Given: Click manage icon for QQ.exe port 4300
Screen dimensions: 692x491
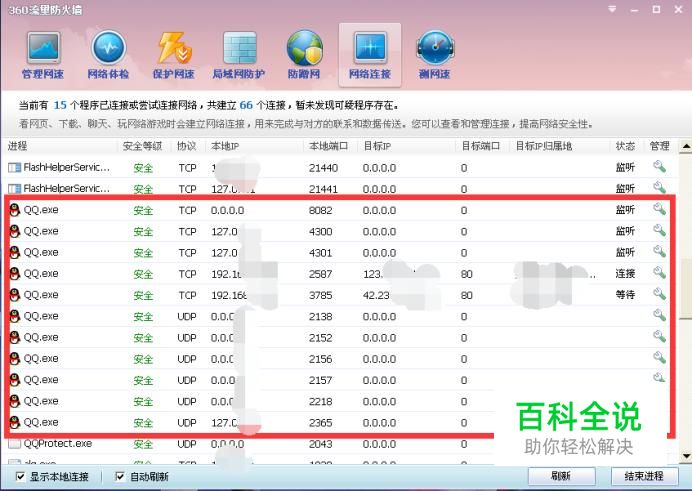Looking at the screenshot, I should (x=659, y=230).
